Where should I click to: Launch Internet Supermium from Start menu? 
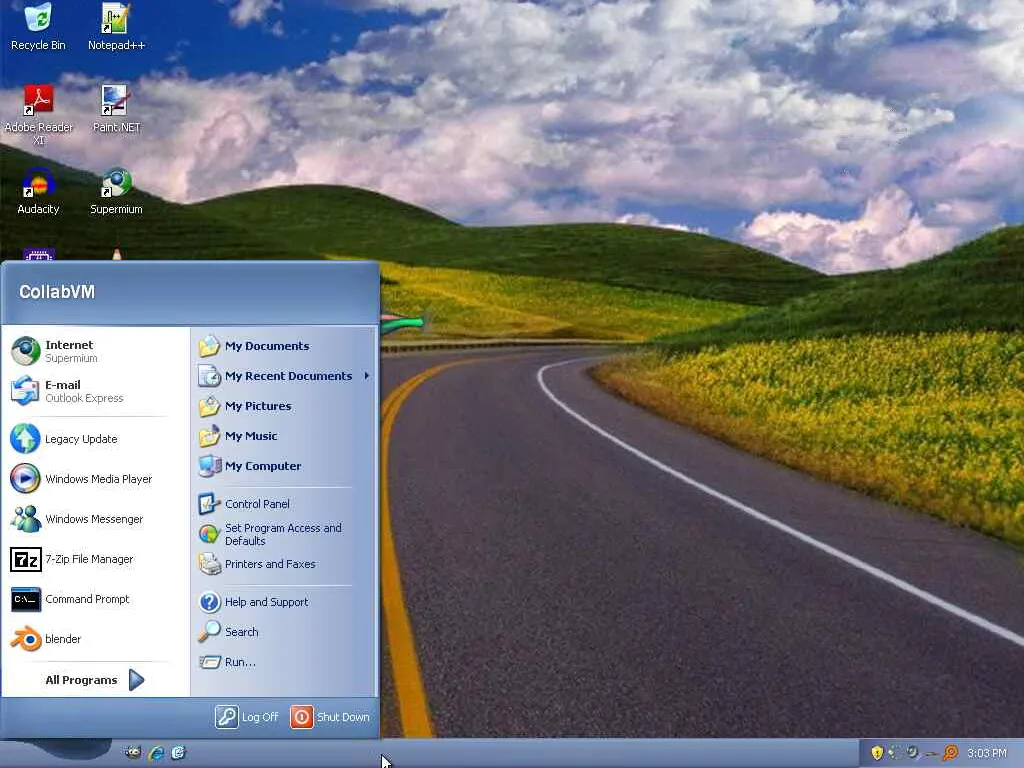[x=95, y=351]
